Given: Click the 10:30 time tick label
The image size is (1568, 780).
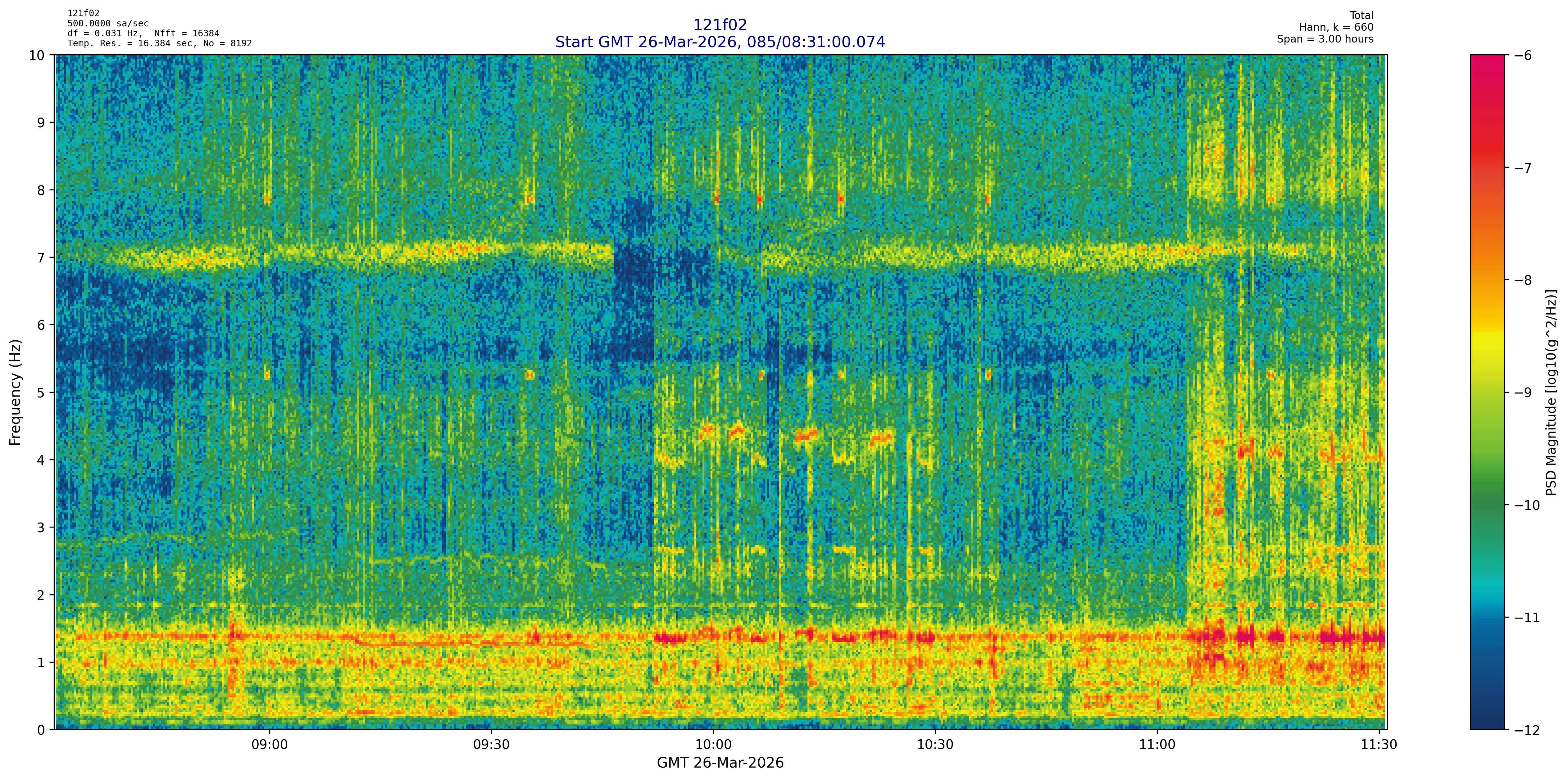Looking at the screenshot, I should click(x=935, y=745).
